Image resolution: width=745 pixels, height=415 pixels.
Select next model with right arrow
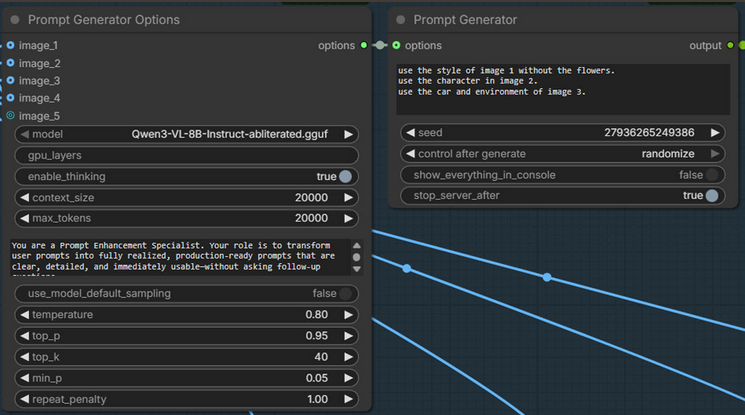pyautogui.click(x=348, y=134)
